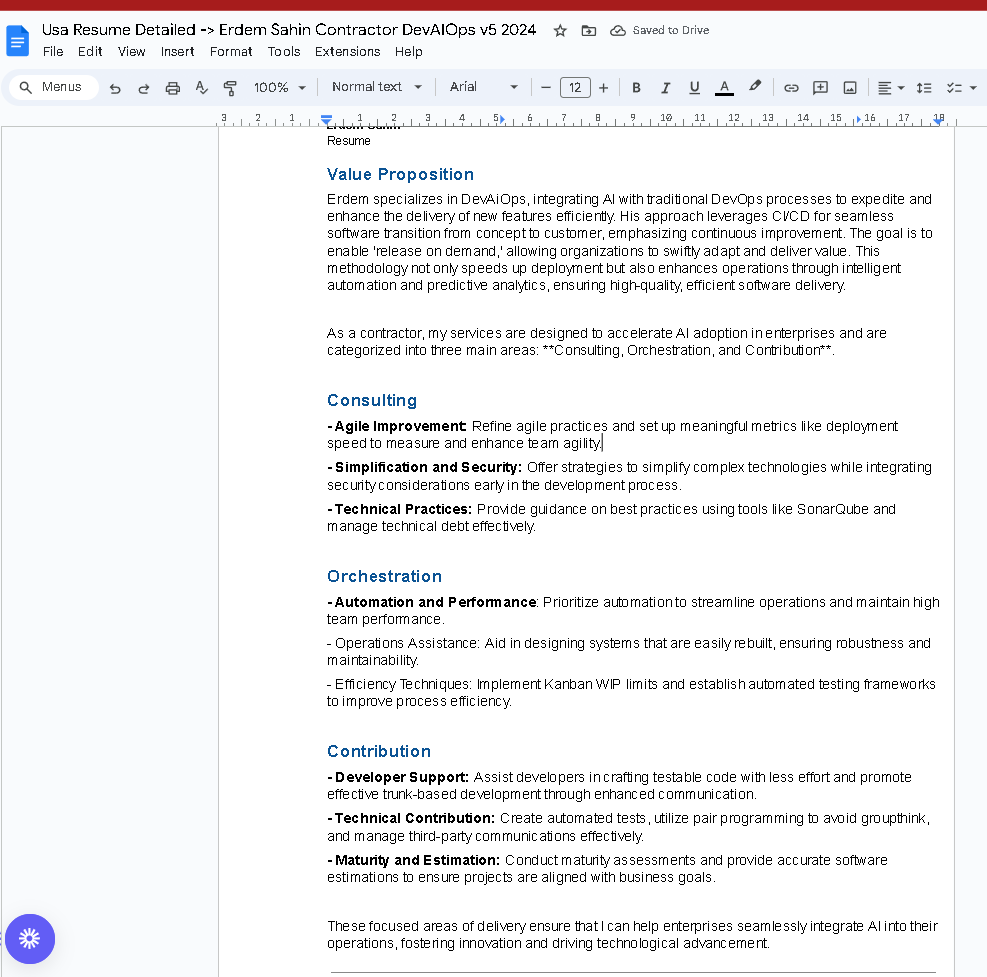Click the Value Proposition heading
The height and width of the screenshot is (977, 987).
tap(400, 174)
